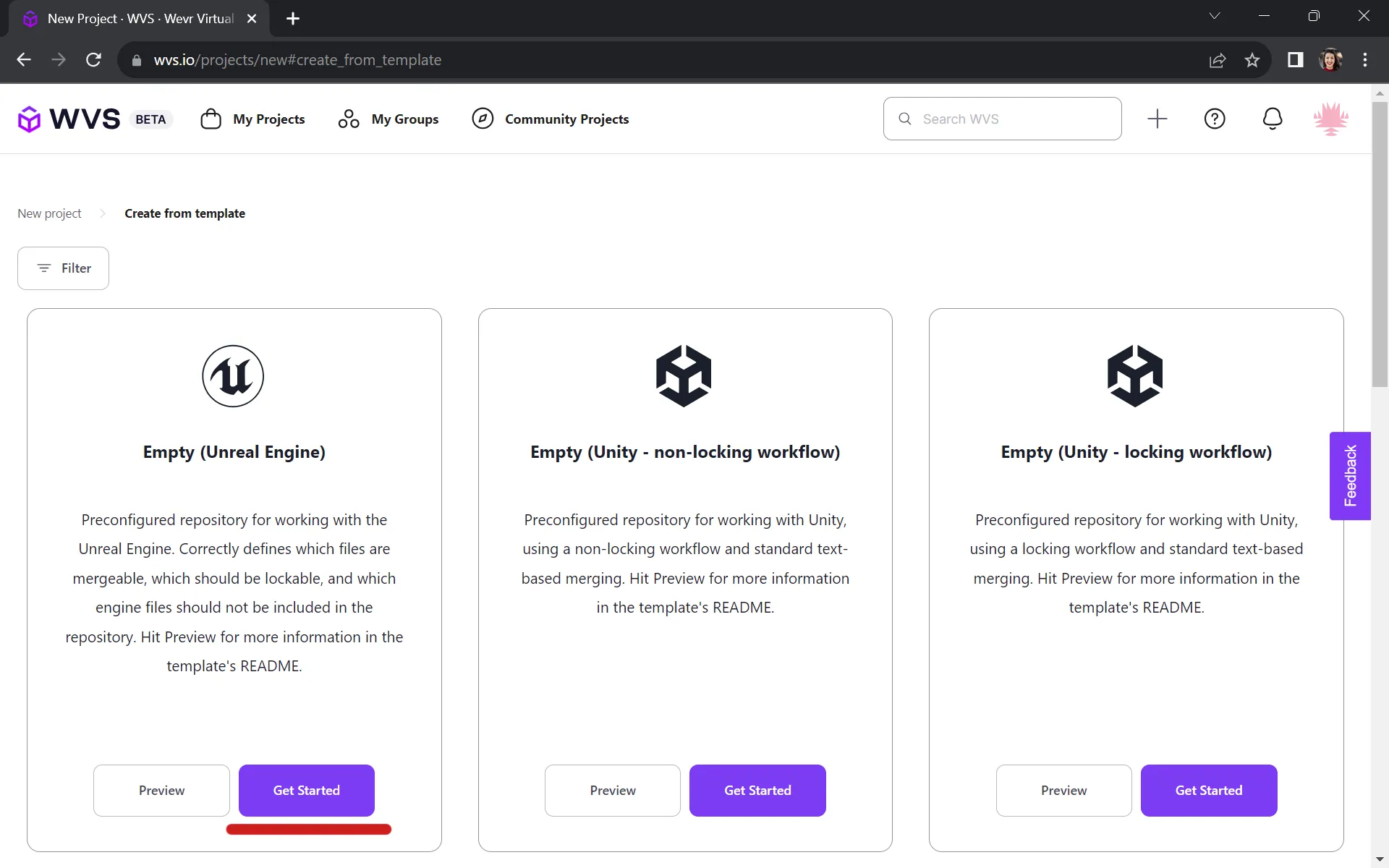
Task: Toggle the browser side panel
Action: click(1295, 60)
